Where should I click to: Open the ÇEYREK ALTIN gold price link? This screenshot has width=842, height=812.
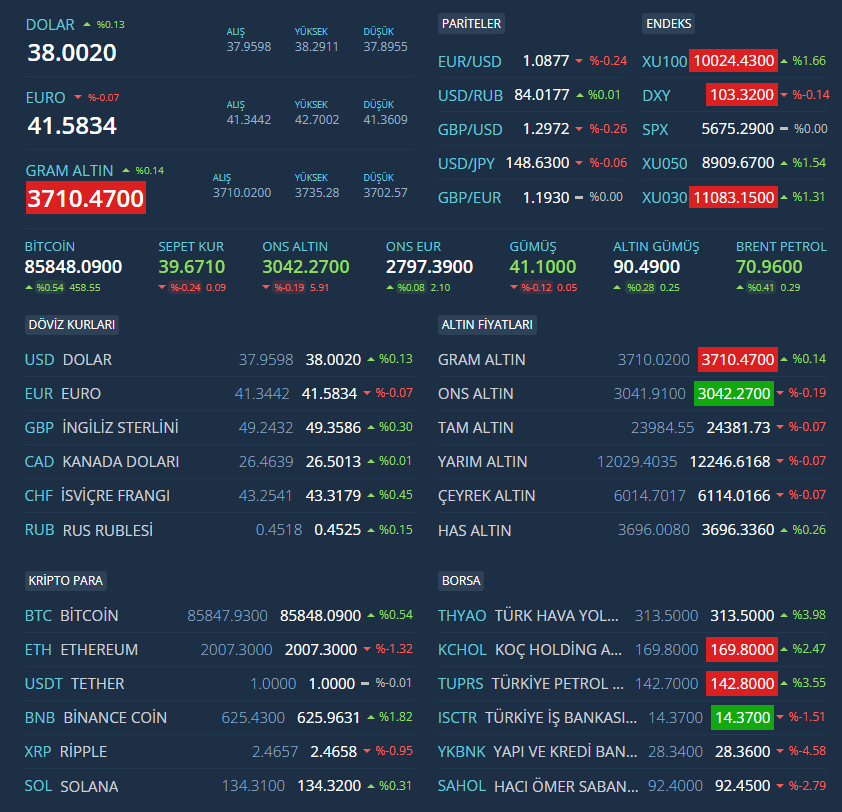pos(486,496)
